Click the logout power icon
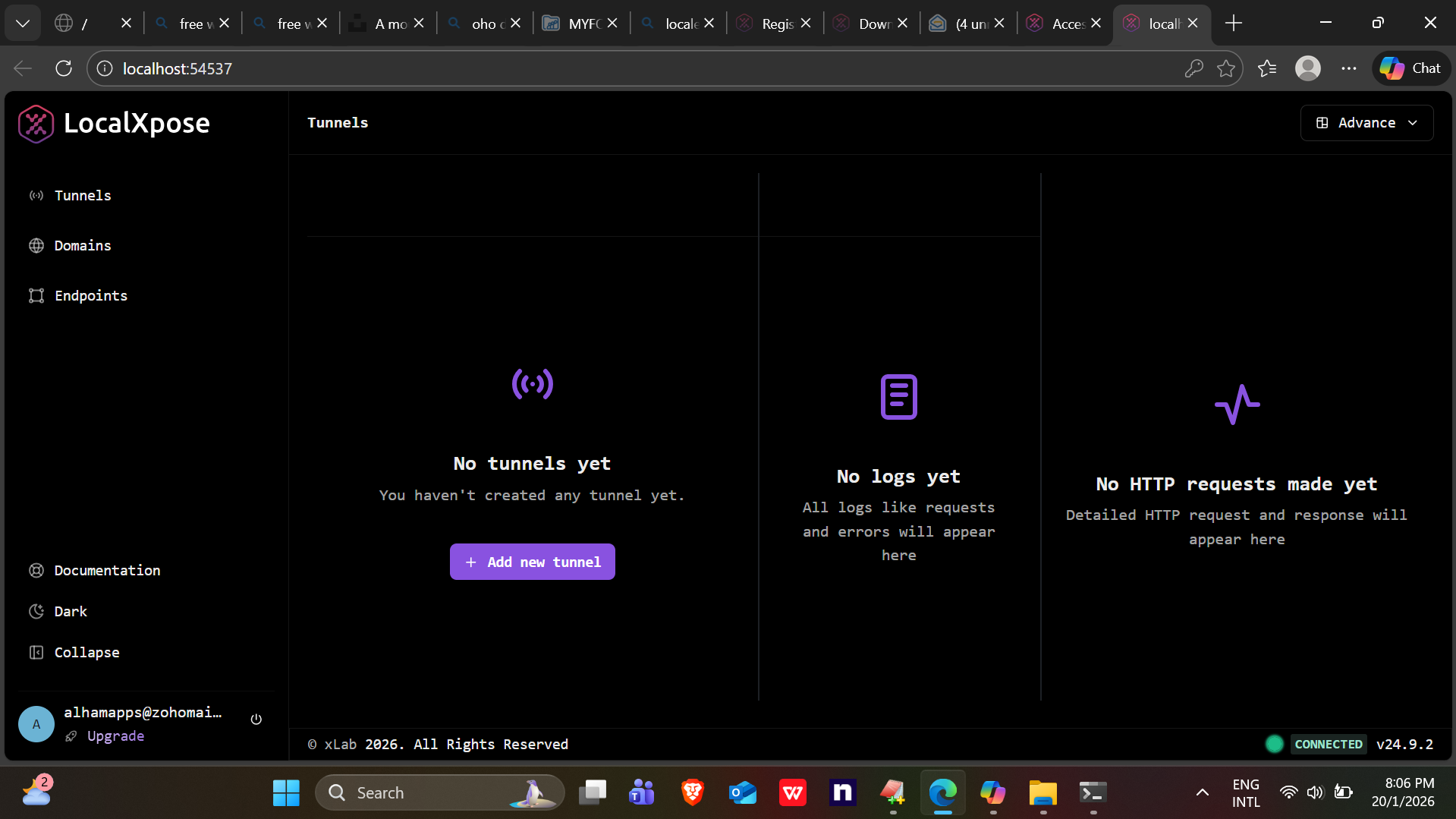 [x=256, y=719]
